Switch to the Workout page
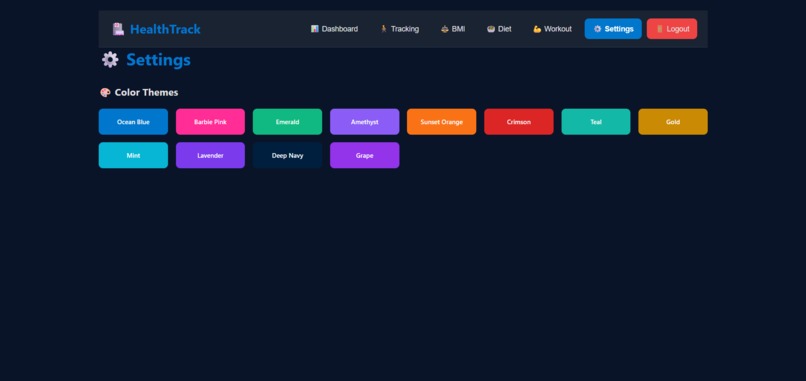806x381 pixels. pos(552,29)
